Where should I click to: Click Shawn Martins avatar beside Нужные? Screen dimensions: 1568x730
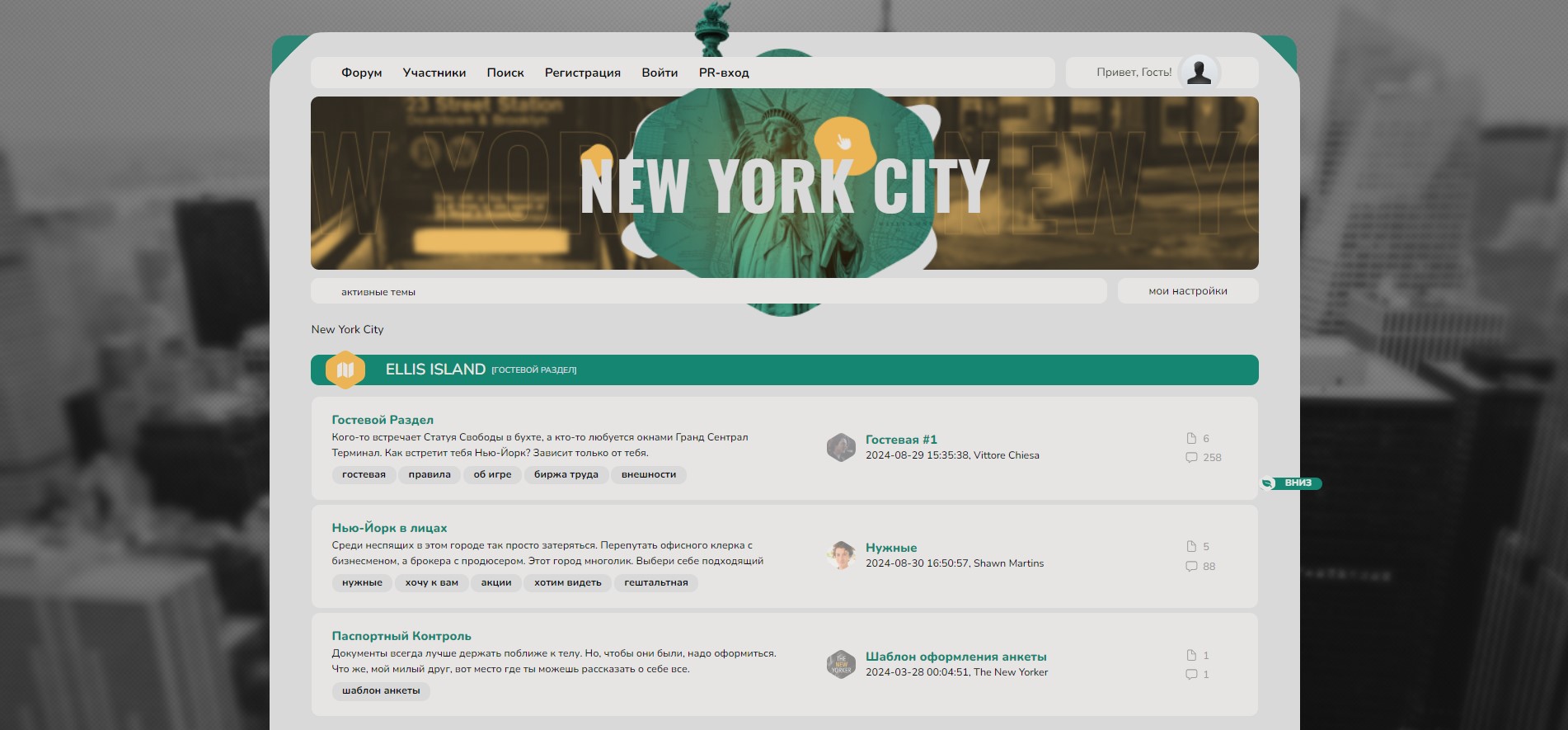pyautogui.click(x=841, y=555)
